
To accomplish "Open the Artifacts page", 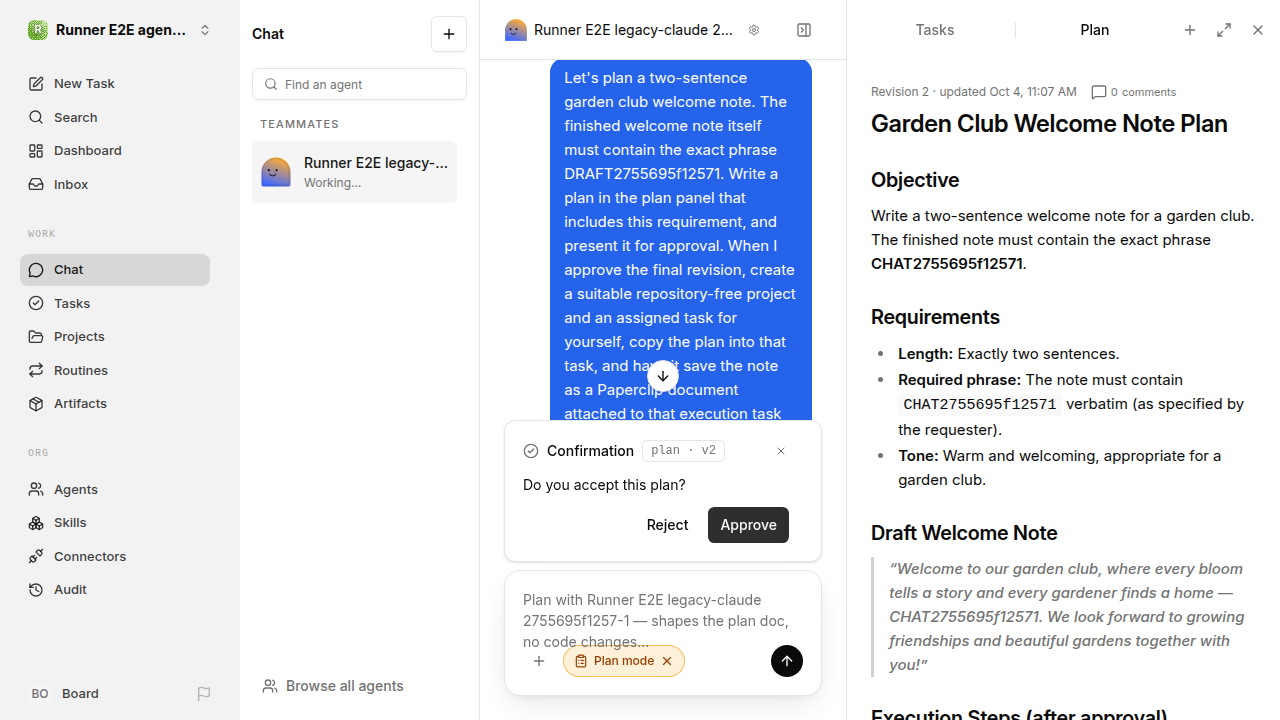I will coord(115,403).
